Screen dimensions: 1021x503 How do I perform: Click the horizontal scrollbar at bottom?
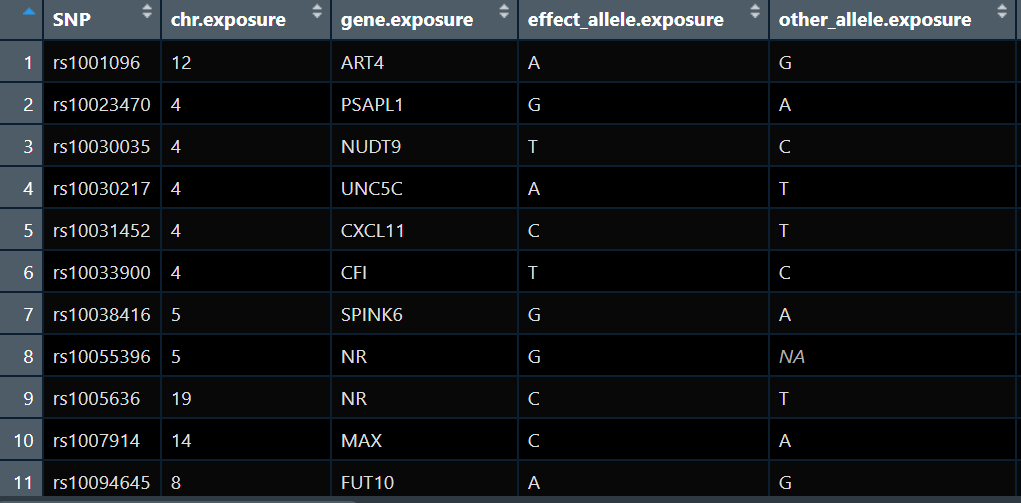(177, 500)
